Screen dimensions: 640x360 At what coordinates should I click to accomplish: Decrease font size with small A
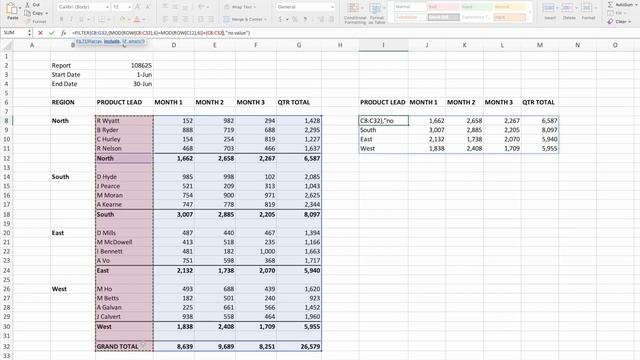[147, 7]
